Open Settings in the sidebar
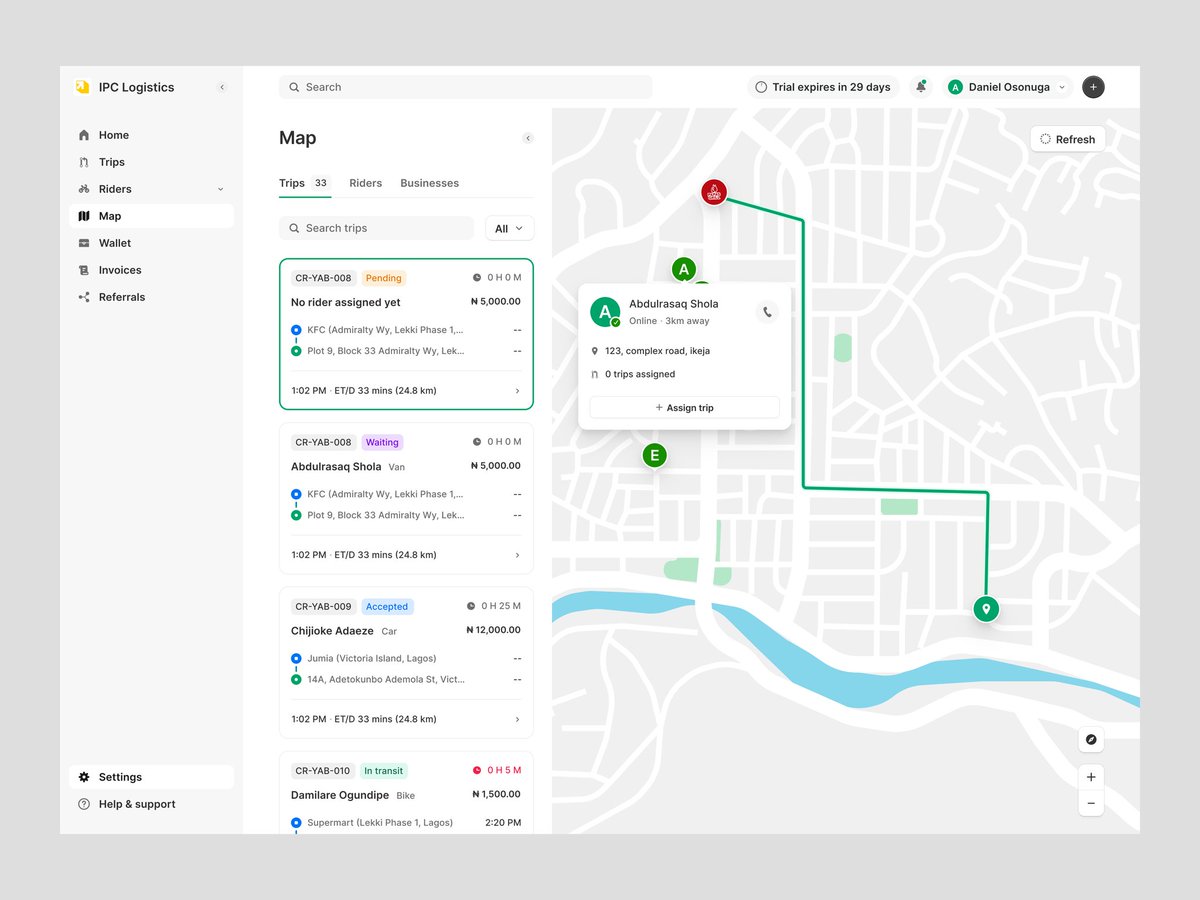The height and width of the screenshot is (900, 1200). point(151,777)
